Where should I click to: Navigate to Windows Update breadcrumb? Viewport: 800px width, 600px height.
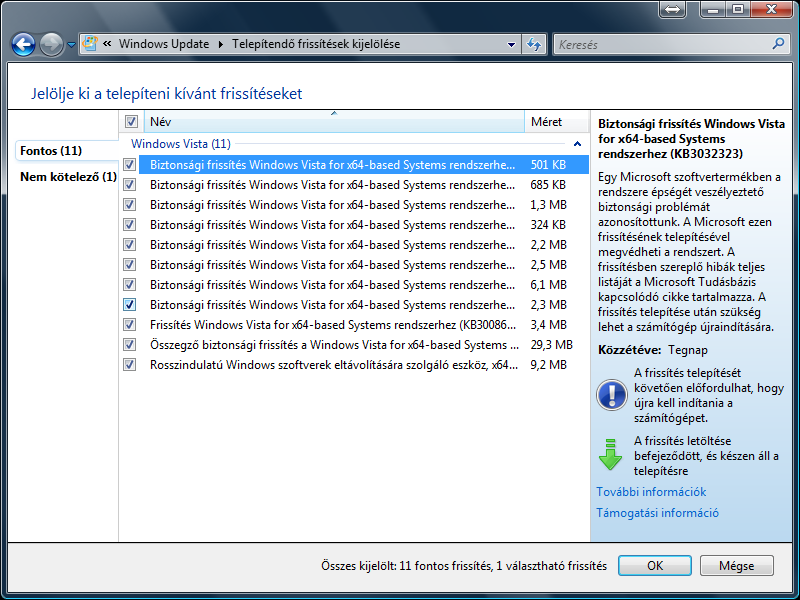click(164, 44)
